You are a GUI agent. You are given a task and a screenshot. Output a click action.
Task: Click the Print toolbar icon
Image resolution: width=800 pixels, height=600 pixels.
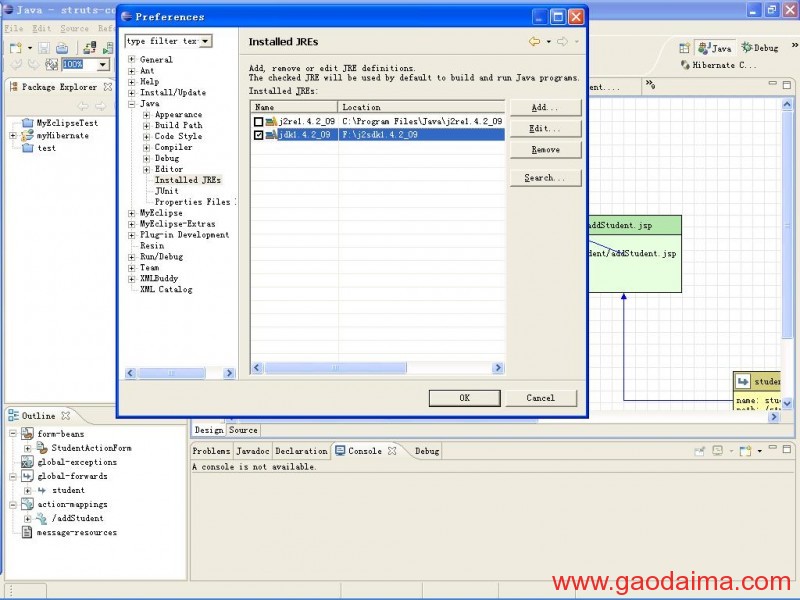point(62,48)
